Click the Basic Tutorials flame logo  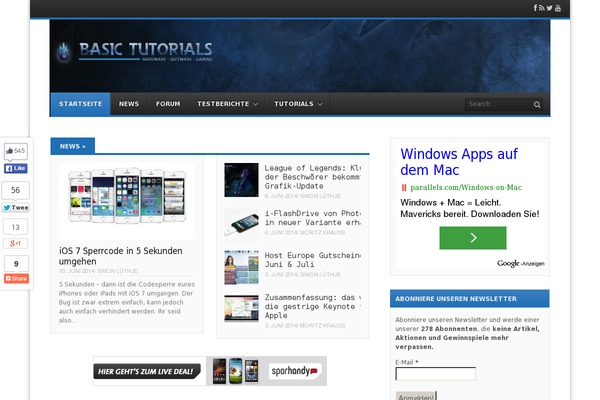64,52
